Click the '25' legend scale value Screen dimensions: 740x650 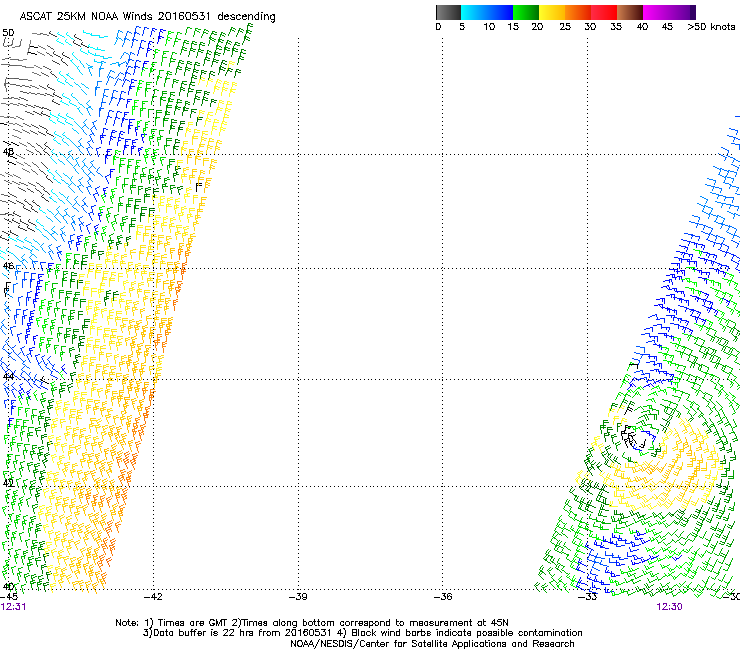pyautogui.click(x=565, y=27)
